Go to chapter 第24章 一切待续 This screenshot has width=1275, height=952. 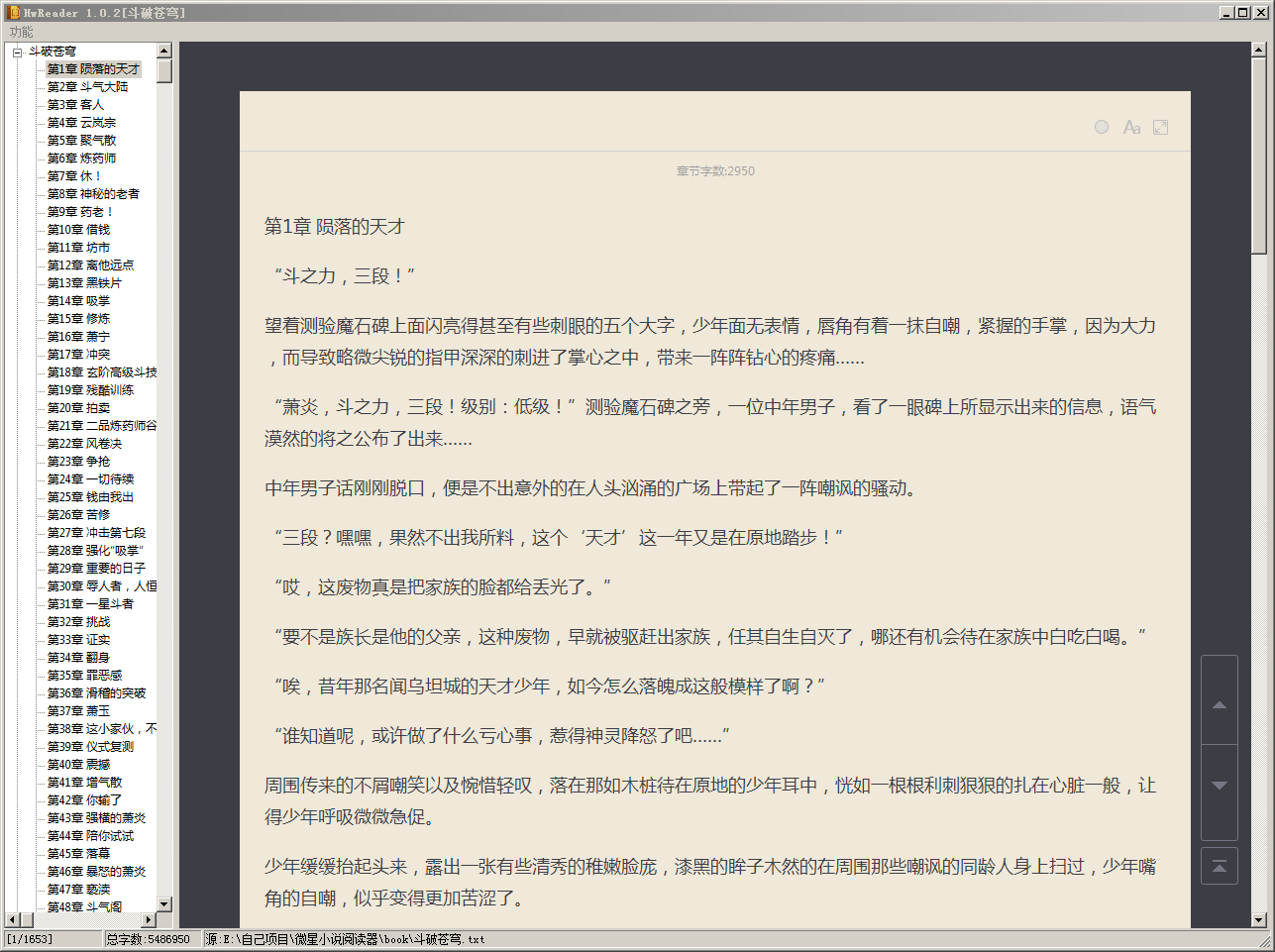(90, 479)
